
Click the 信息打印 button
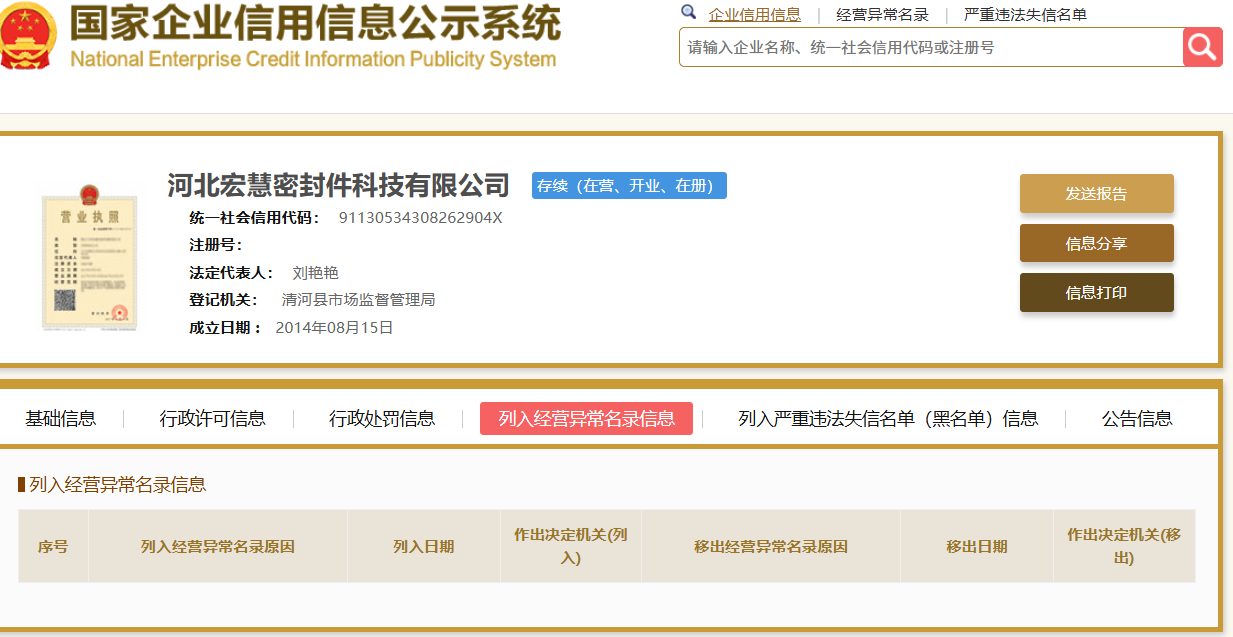pyautogui.click(x=1096, y=292)
